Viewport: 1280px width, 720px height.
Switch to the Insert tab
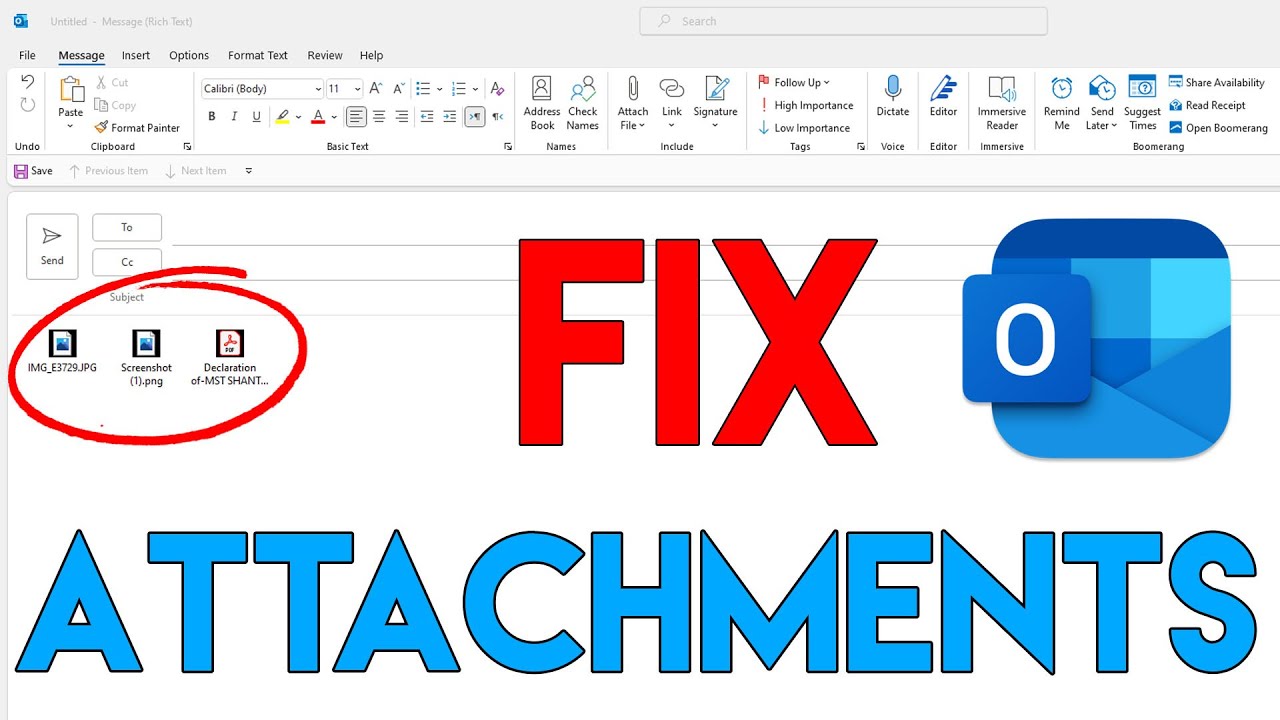click(x=136, y=55)
